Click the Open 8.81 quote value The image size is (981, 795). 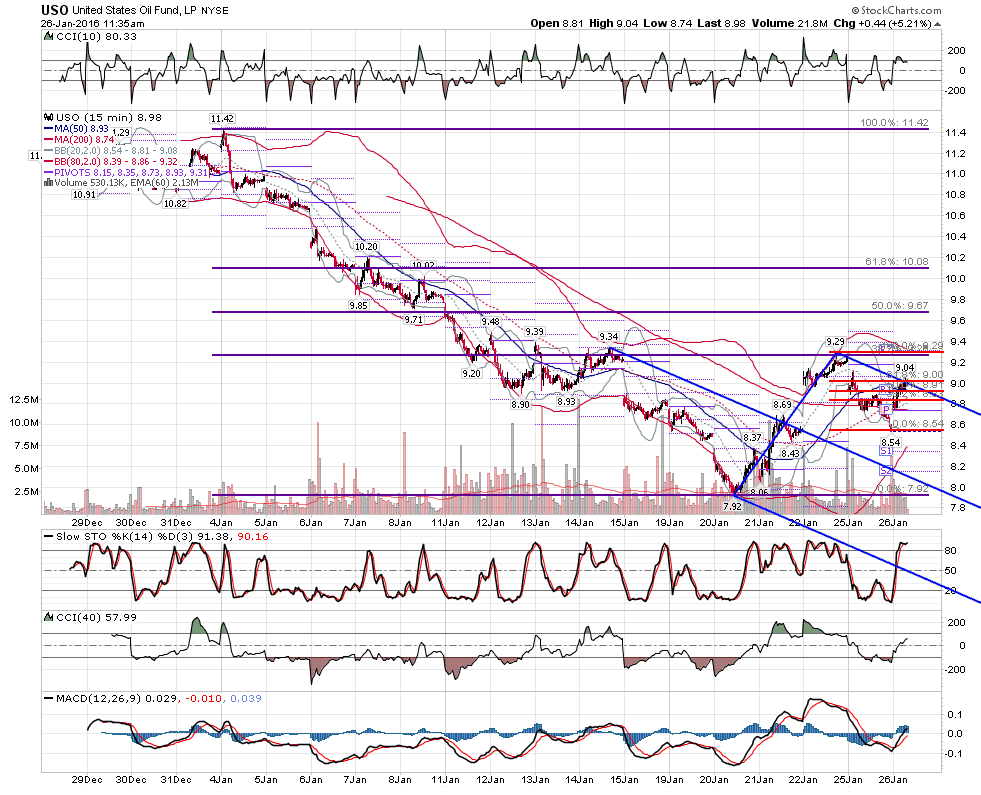coord(557,23)
